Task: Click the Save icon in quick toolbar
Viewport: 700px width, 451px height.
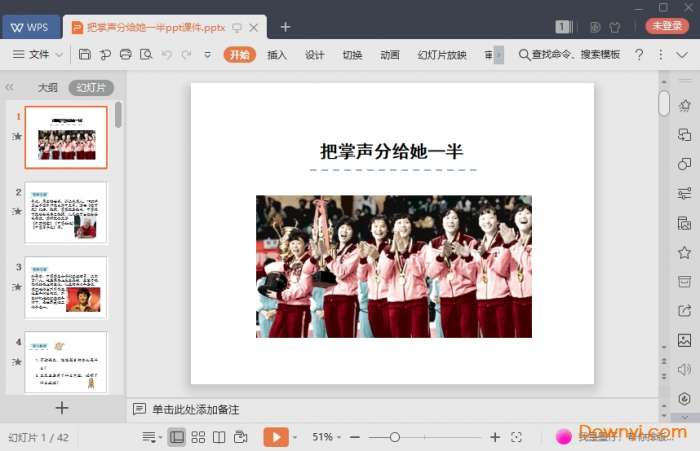Action: click(85, 54)
